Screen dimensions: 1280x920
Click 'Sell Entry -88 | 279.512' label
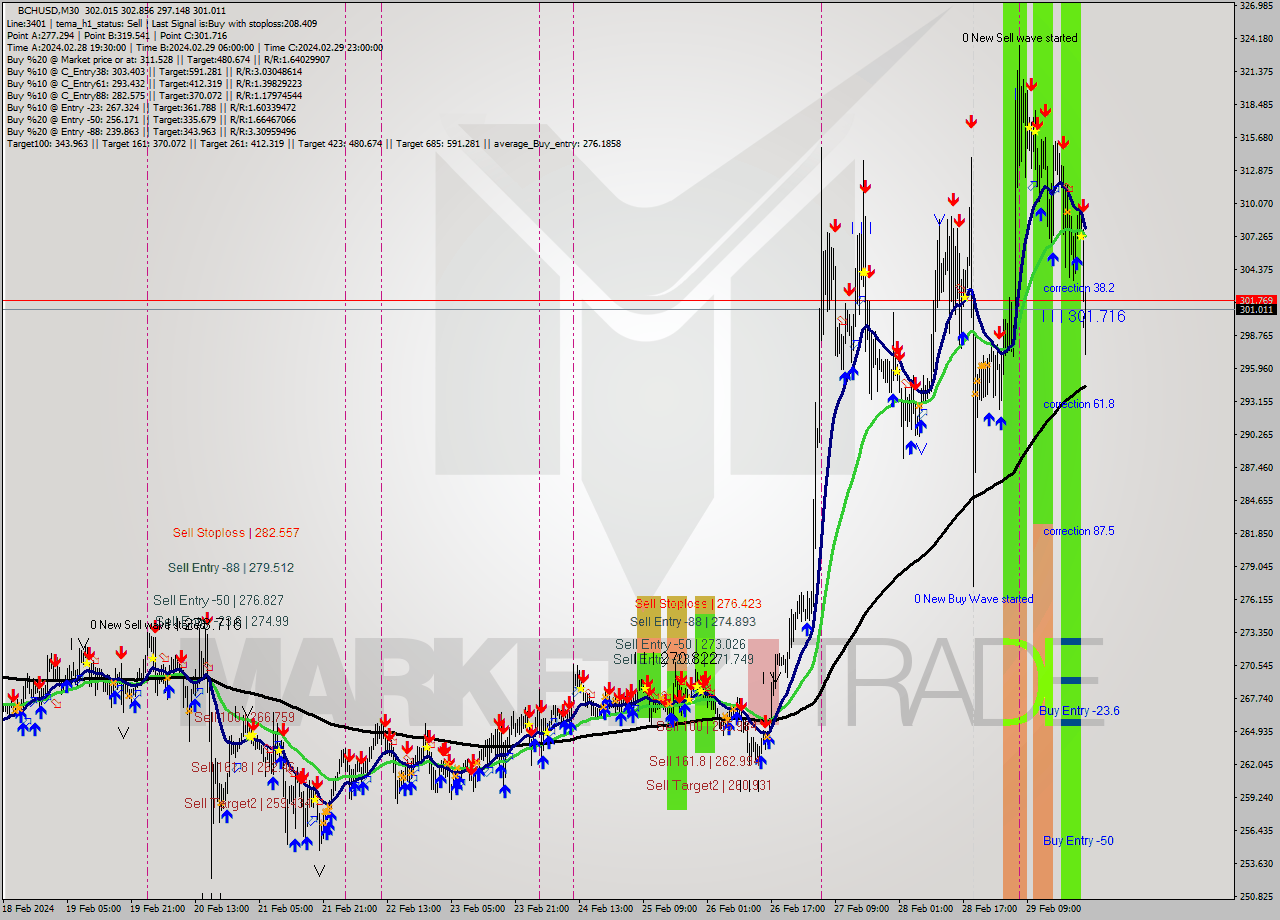click(231, 568)
